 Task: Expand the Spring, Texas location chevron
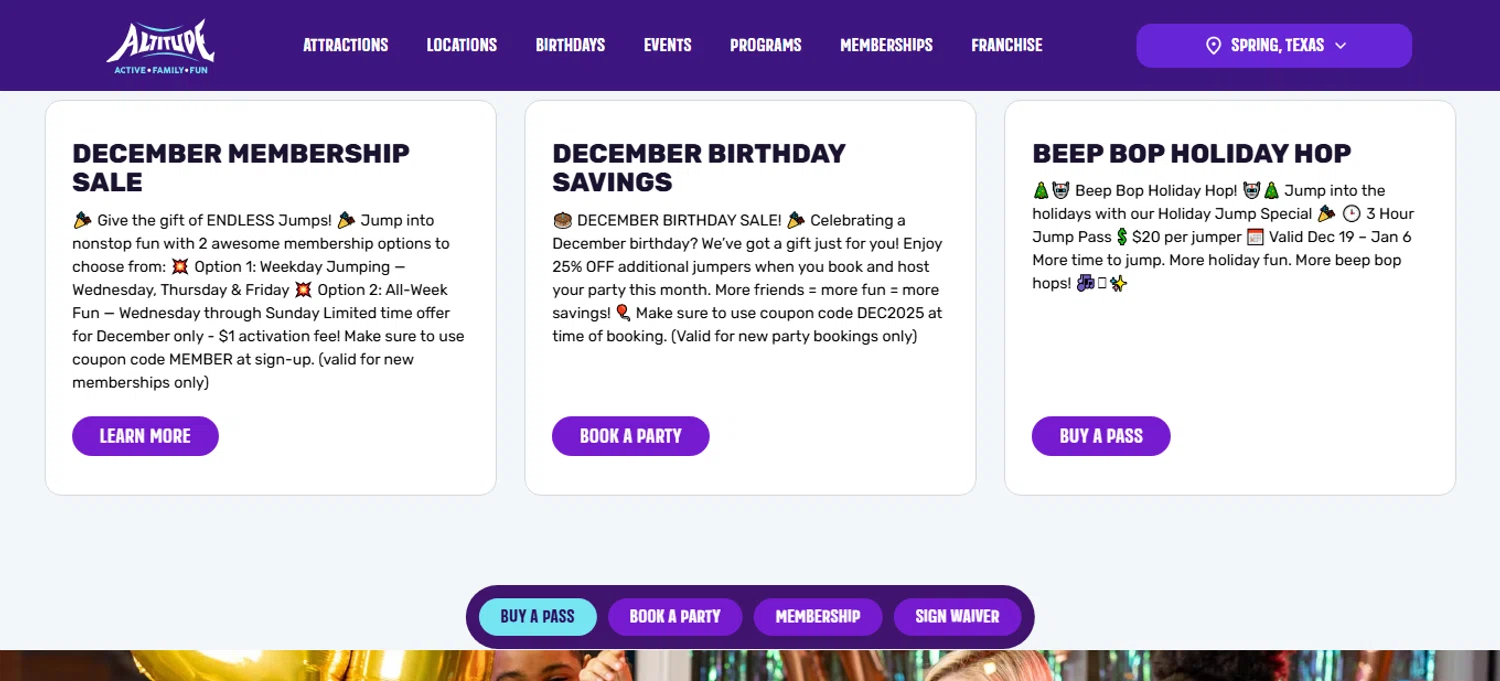click(x=1341, y=46)
